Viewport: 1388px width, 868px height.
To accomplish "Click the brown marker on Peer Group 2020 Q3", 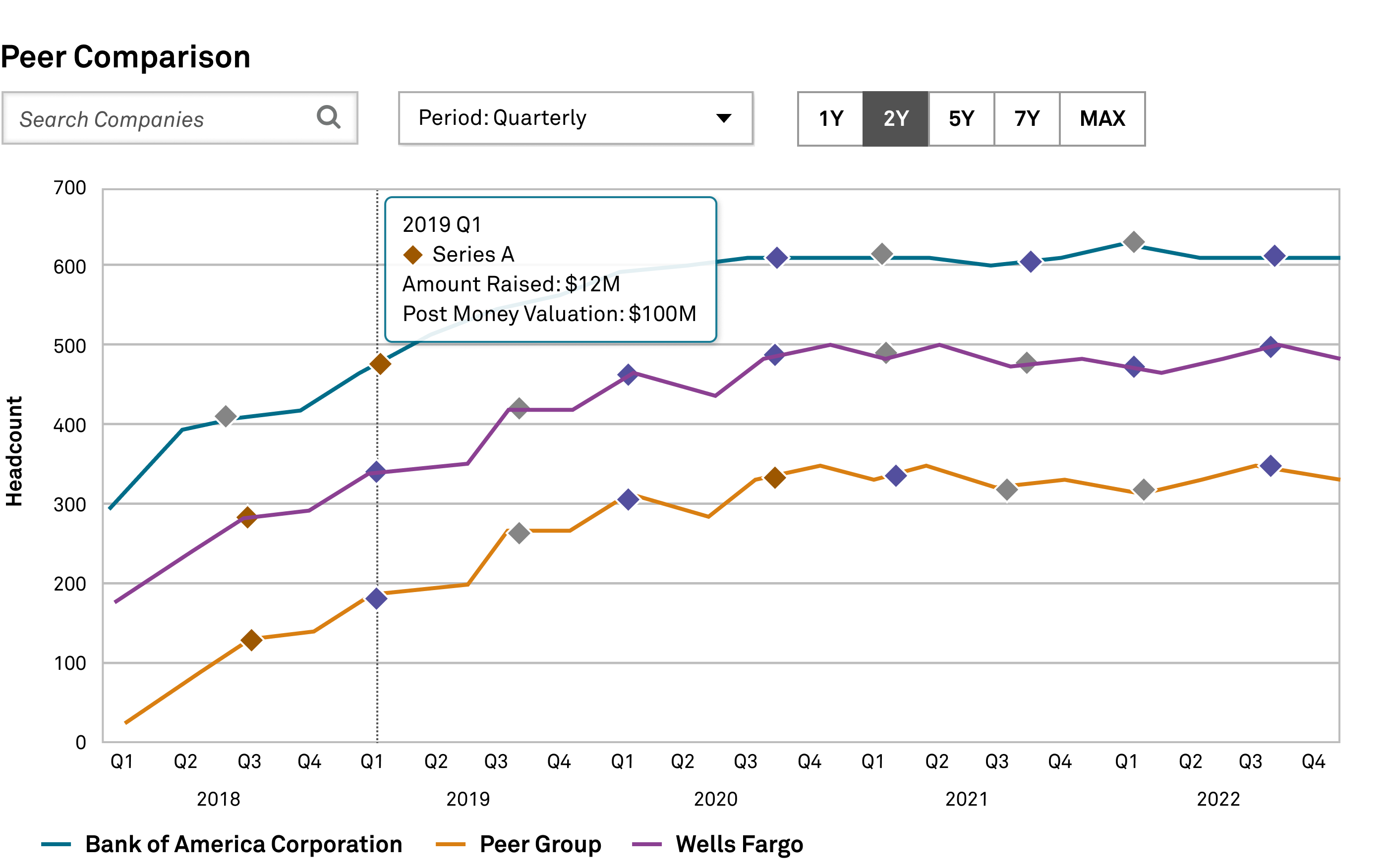I will click(775, 477).
